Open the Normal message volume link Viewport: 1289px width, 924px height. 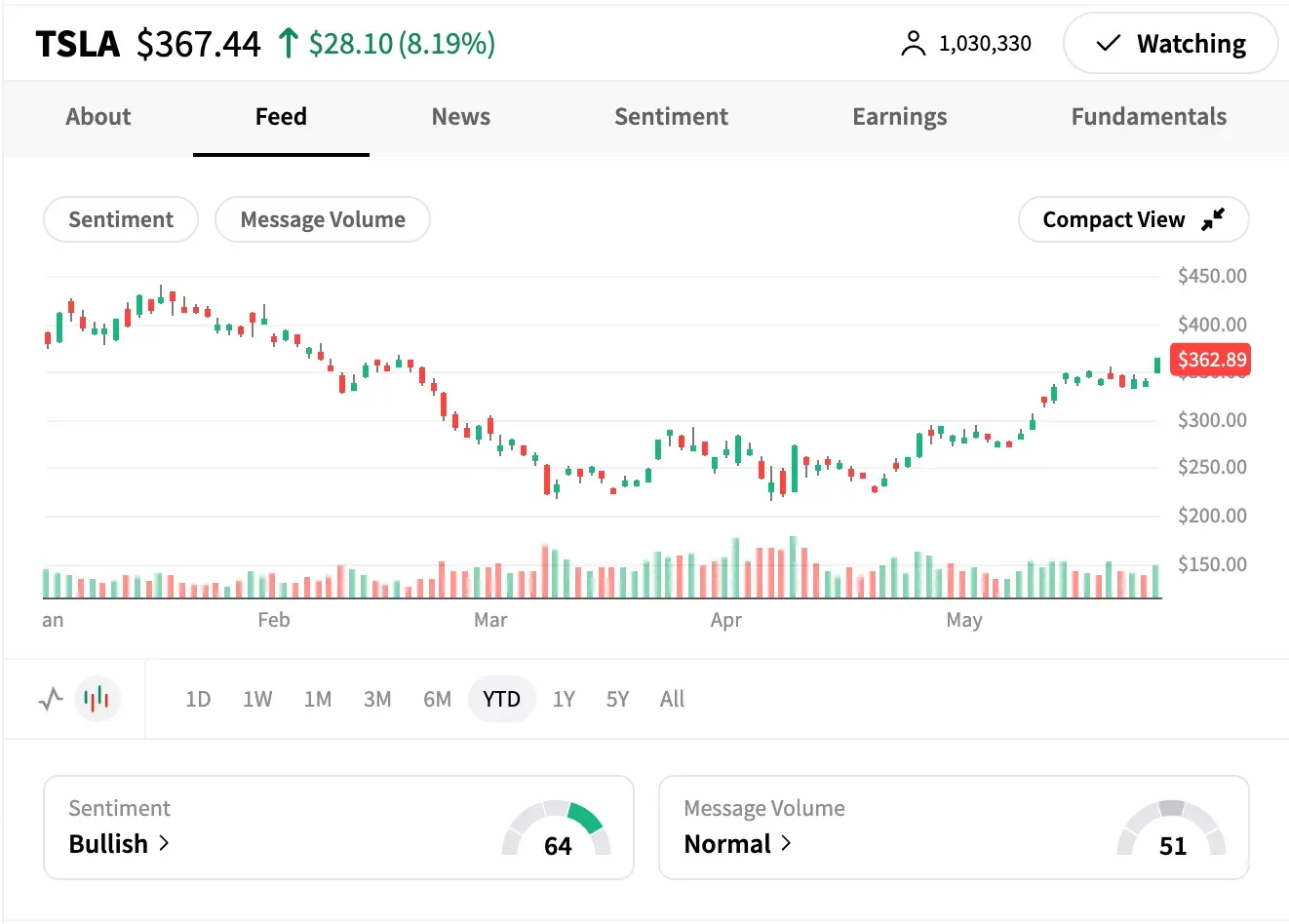tap(738, 843)
